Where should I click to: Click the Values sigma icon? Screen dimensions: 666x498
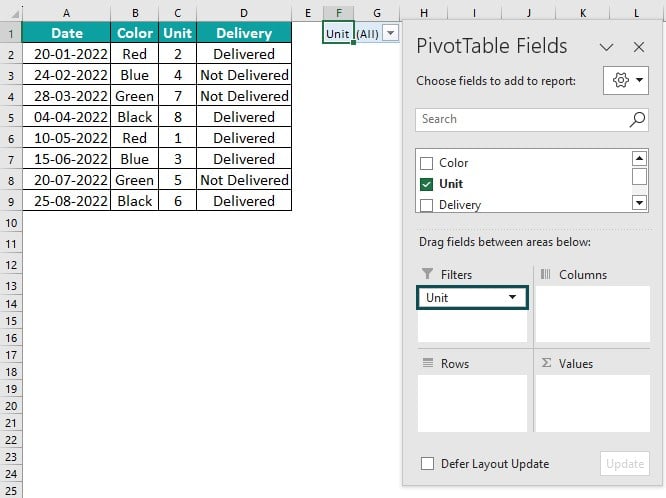(x=546, y=362)
